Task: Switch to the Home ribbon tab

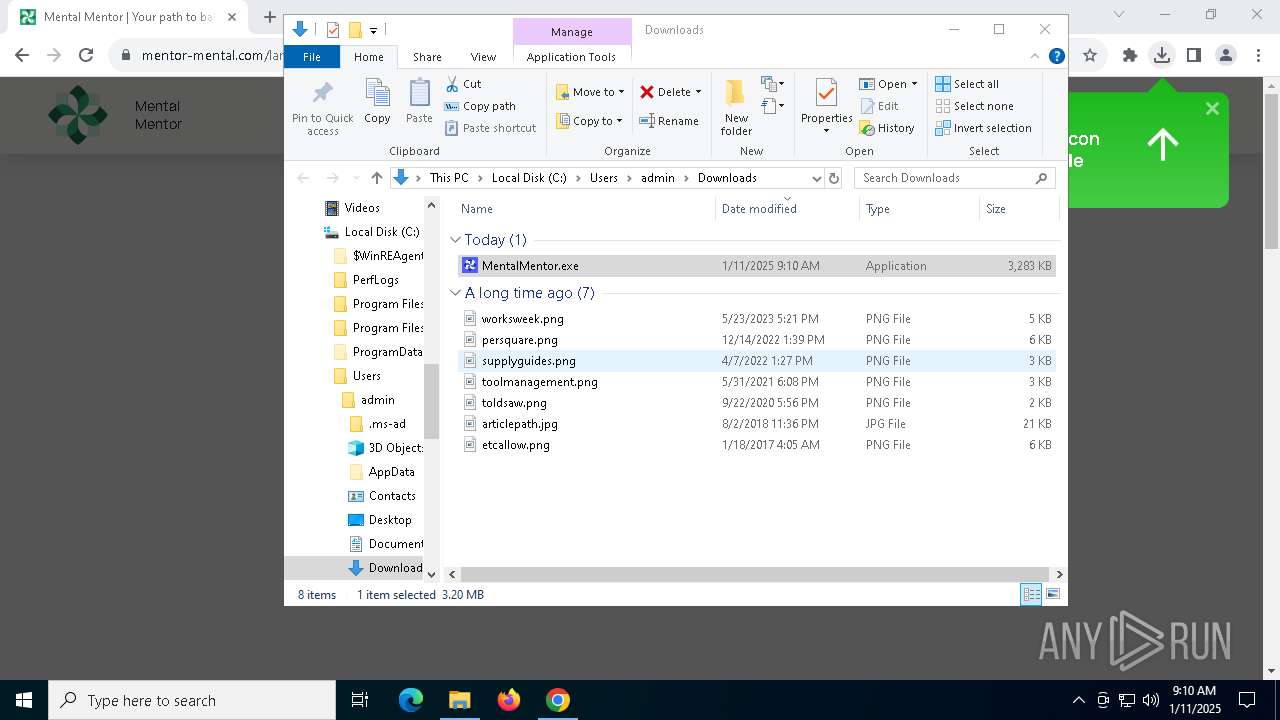Action: tap(368, 57)
